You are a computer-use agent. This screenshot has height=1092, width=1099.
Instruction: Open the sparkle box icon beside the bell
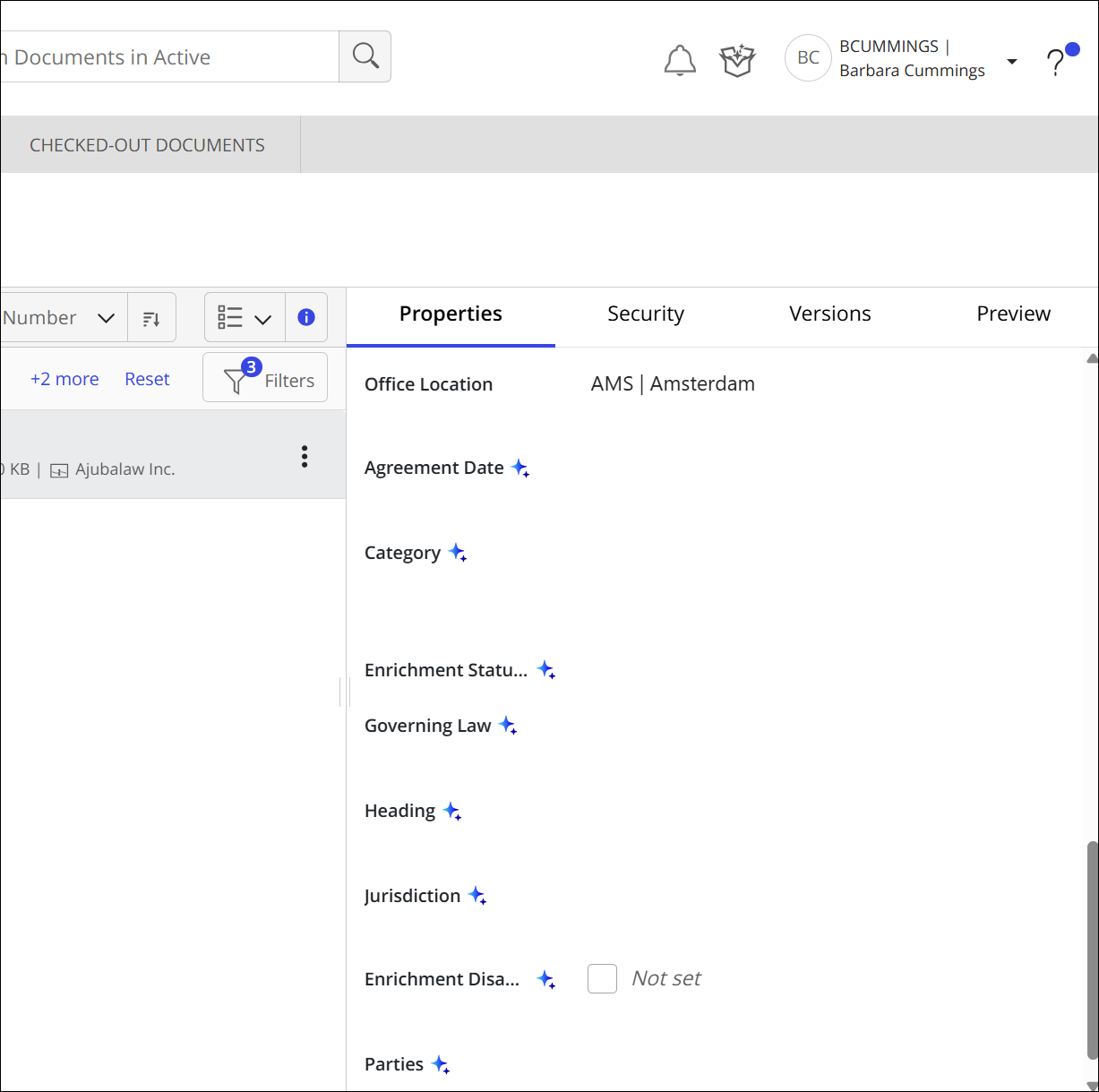738,60
